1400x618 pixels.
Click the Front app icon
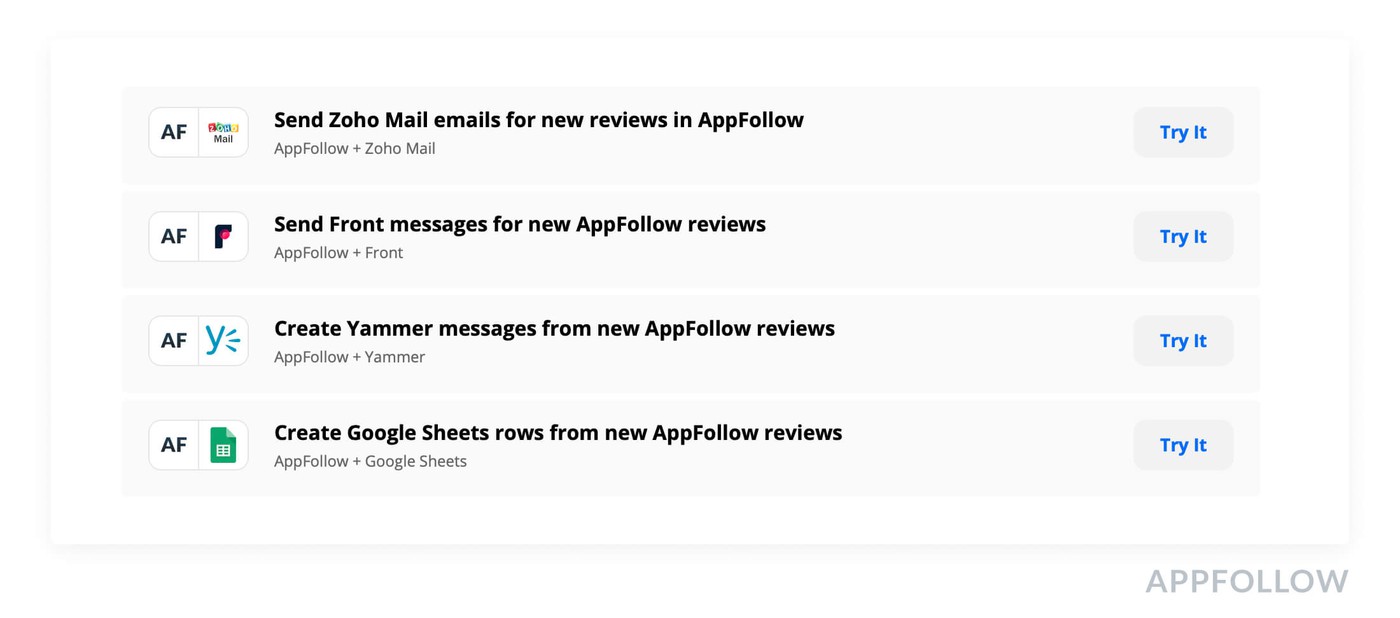pos(223,236)
